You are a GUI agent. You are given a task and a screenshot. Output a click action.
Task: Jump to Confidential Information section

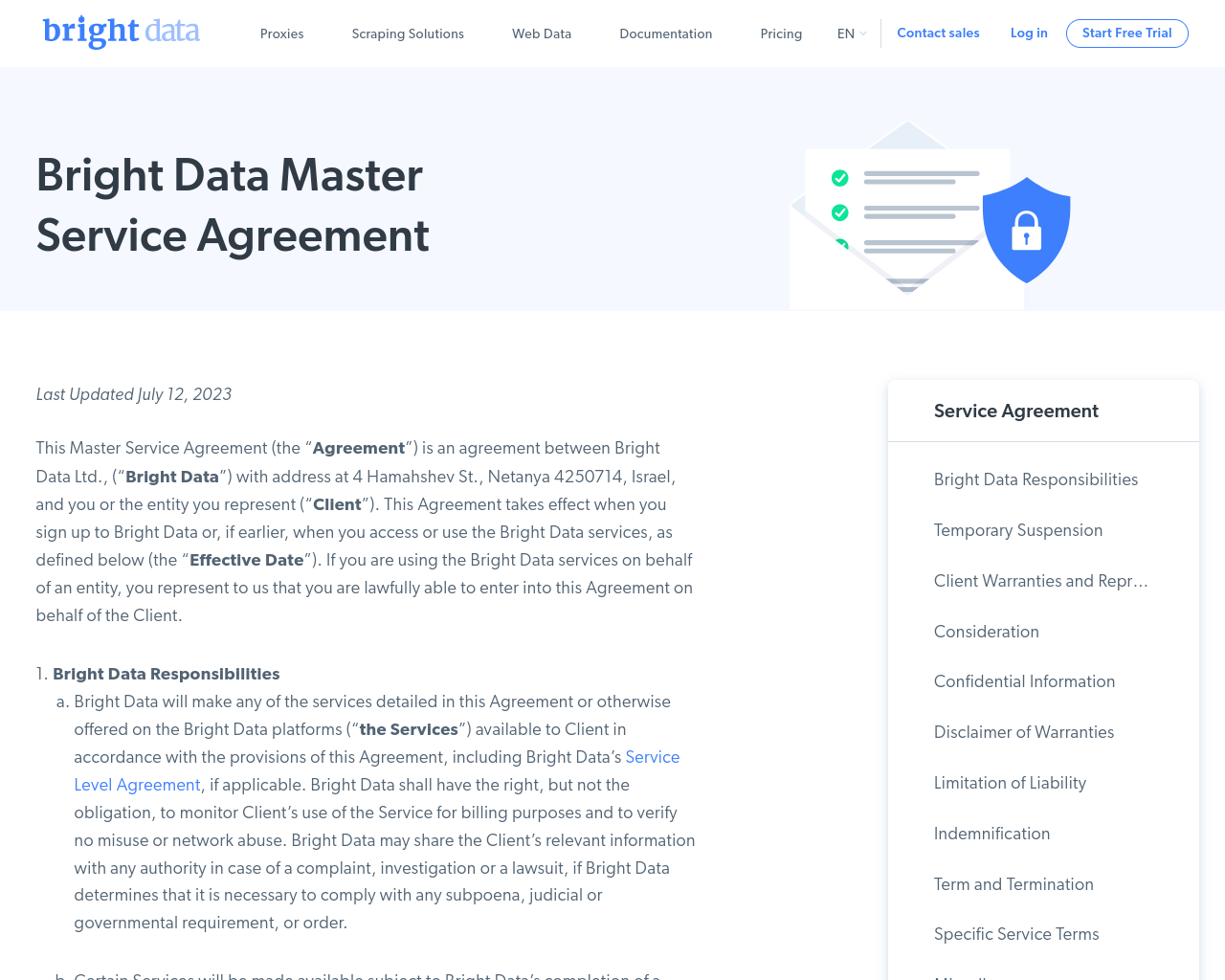coord(1024,681)
